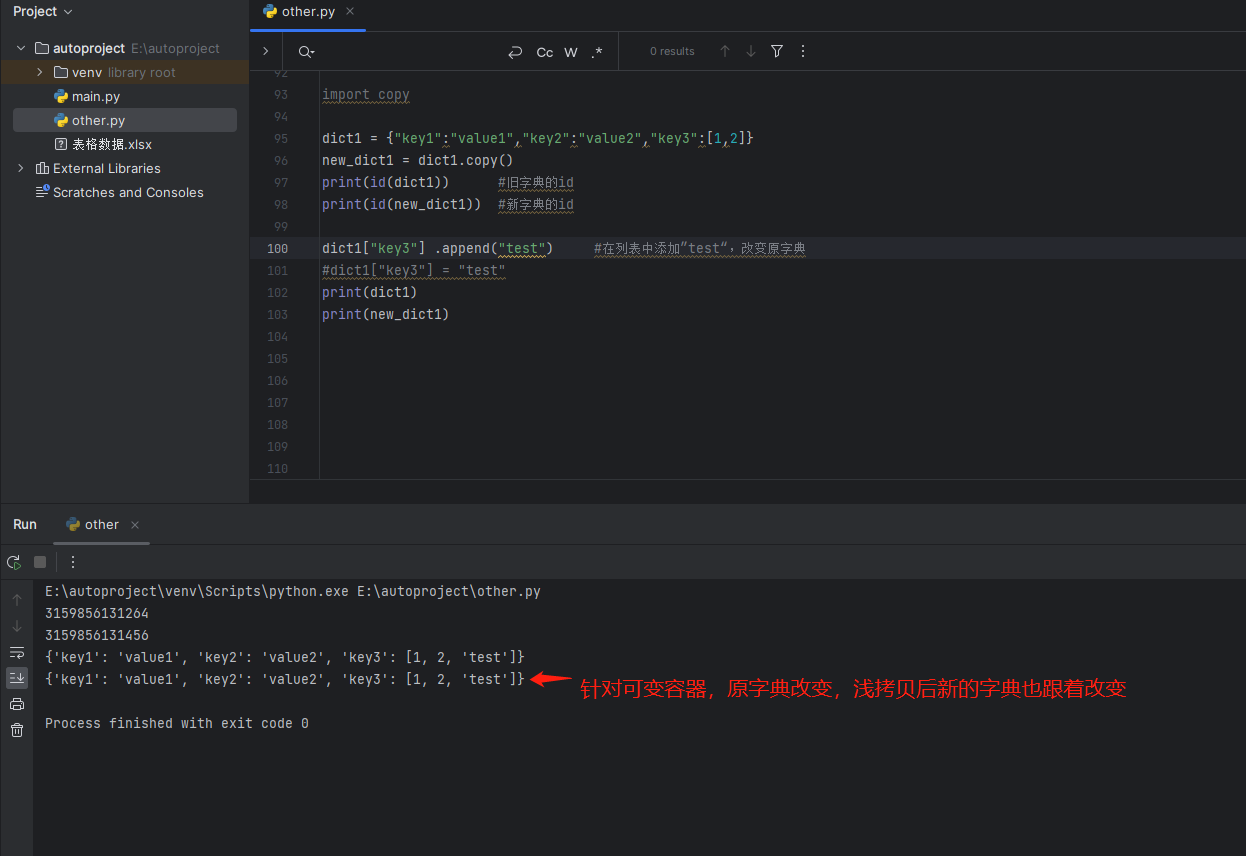Viewport: 1246px width, 856px height.
Task: Go to next search occurrence
Action: click(751, 51)
